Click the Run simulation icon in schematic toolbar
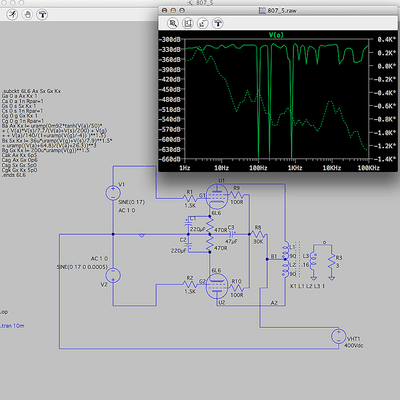The width and height of the screenshot is (400, 400). click(x=12, y=14)
